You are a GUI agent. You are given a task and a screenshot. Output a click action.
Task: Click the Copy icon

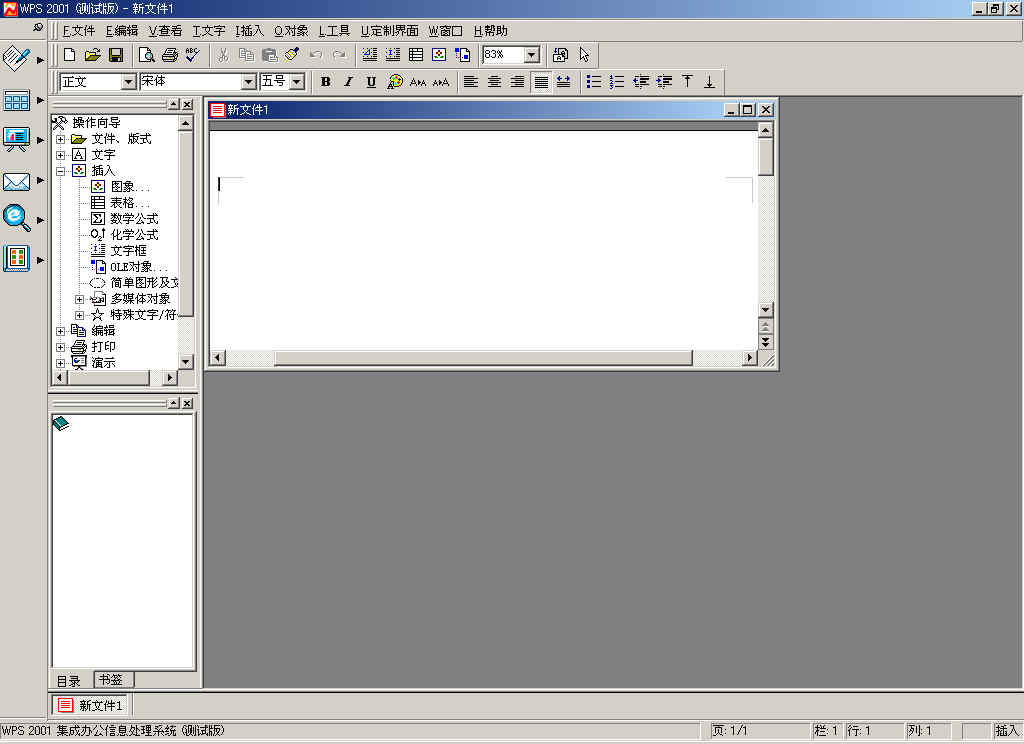pos(246,55)
